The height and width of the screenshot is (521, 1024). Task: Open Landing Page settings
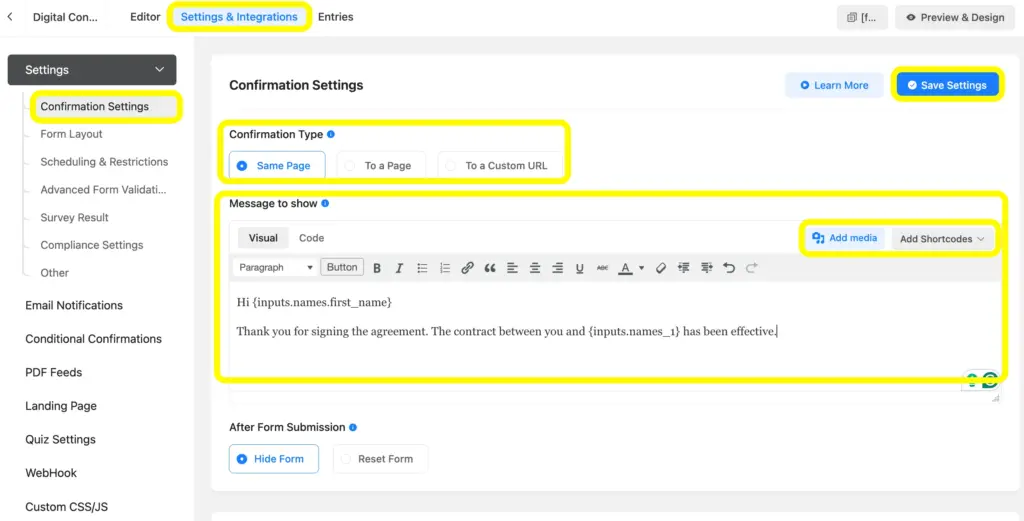61,405
